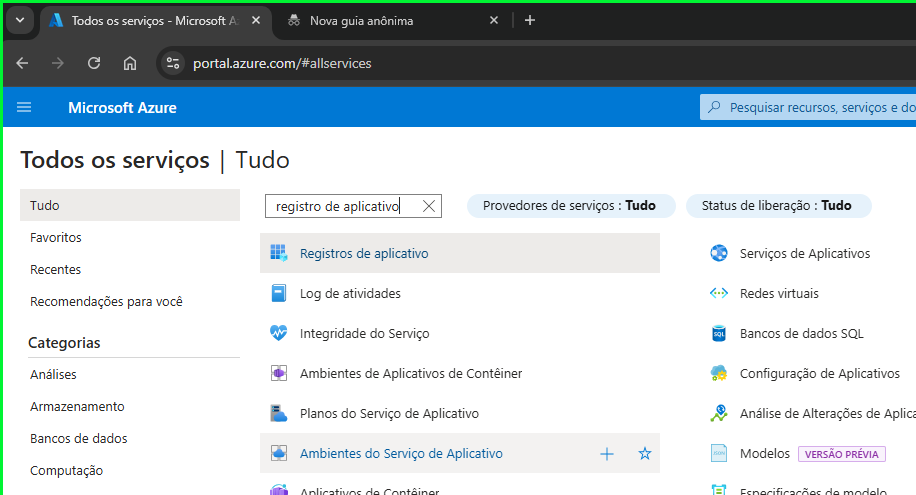This screenshot has height=495, width=916.
Task: Create new Ambientes do Serviço de Aplicativo with plus
Action: 607,454
